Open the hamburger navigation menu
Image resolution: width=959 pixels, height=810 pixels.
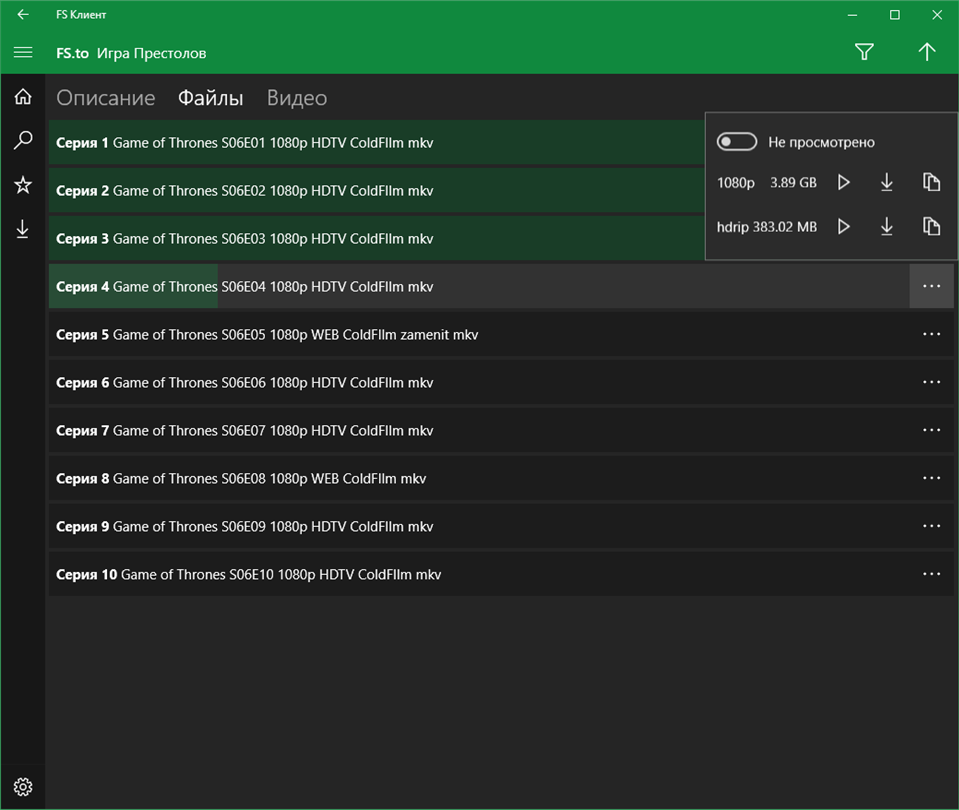tap(23, 53)
